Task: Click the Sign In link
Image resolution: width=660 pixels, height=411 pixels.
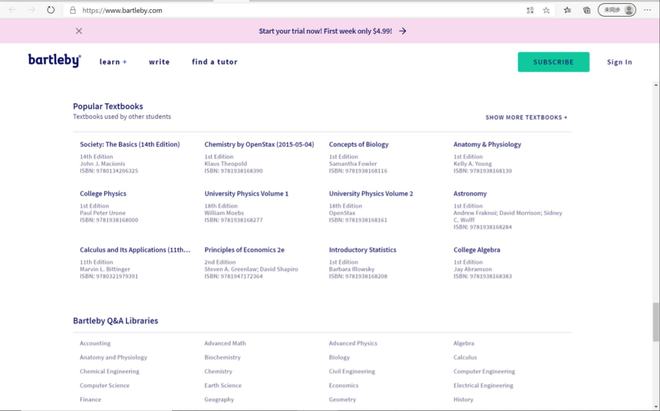Action: point(619,62)
